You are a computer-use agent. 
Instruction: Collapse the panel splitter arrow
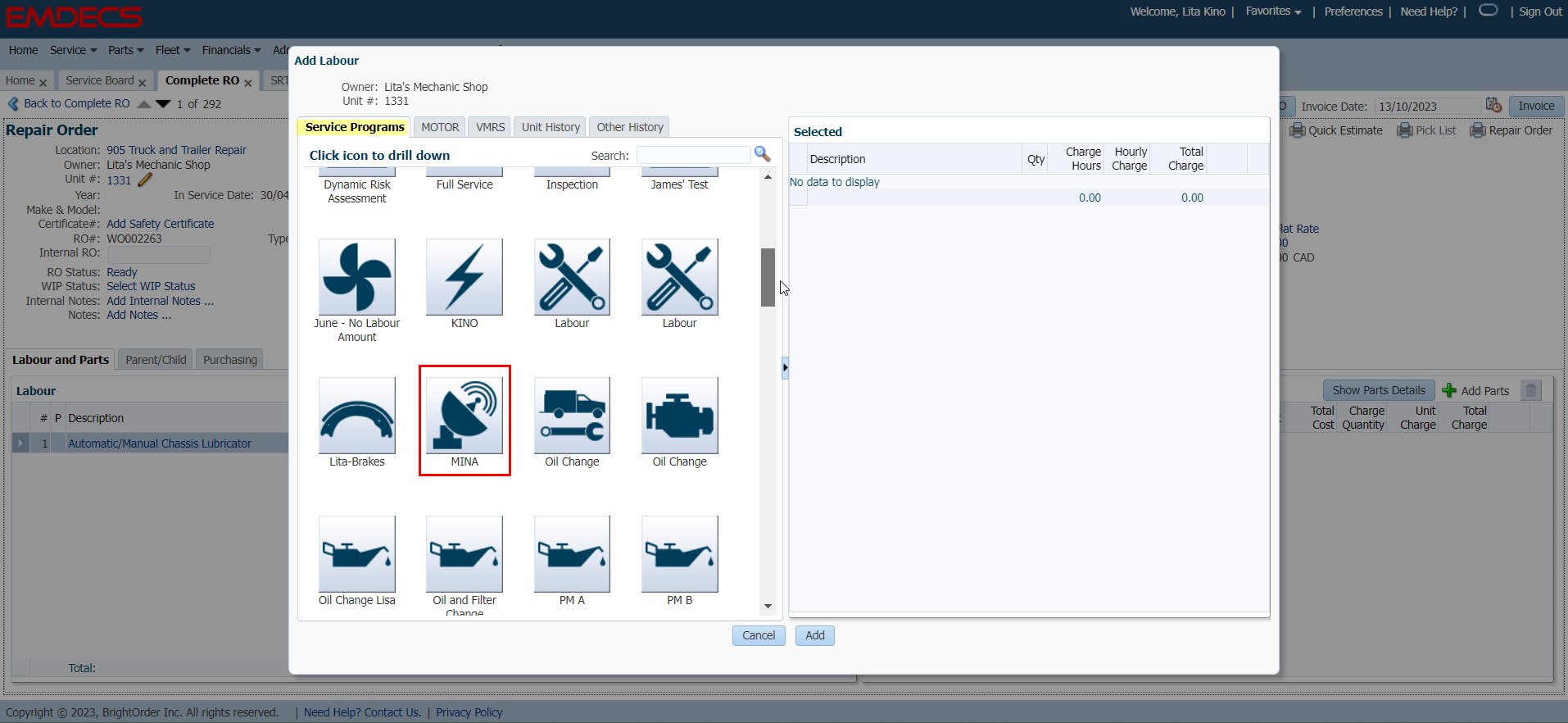[785, 368]
